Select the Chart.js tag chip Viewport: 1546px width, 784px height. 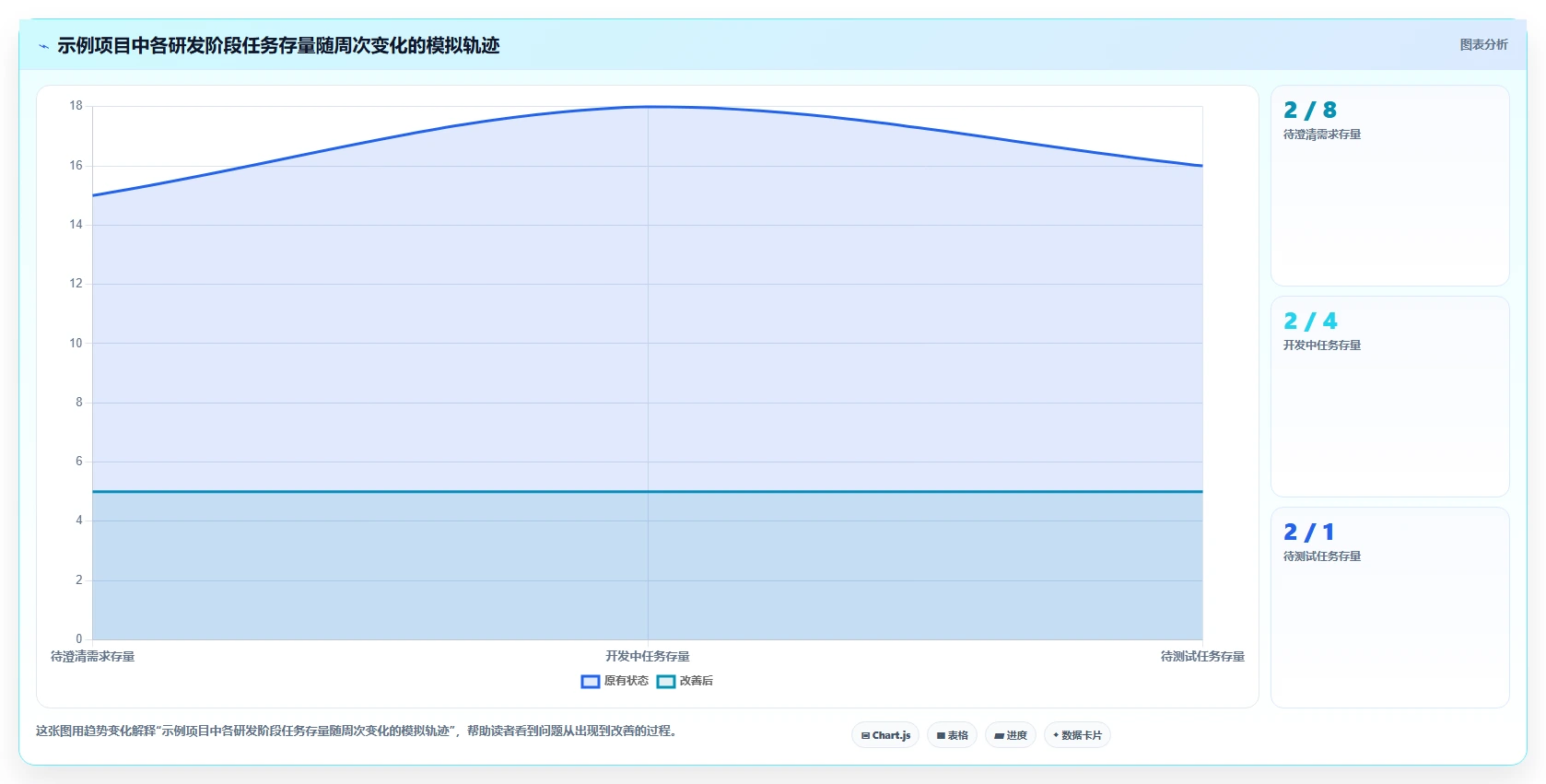tap(885, 735)
